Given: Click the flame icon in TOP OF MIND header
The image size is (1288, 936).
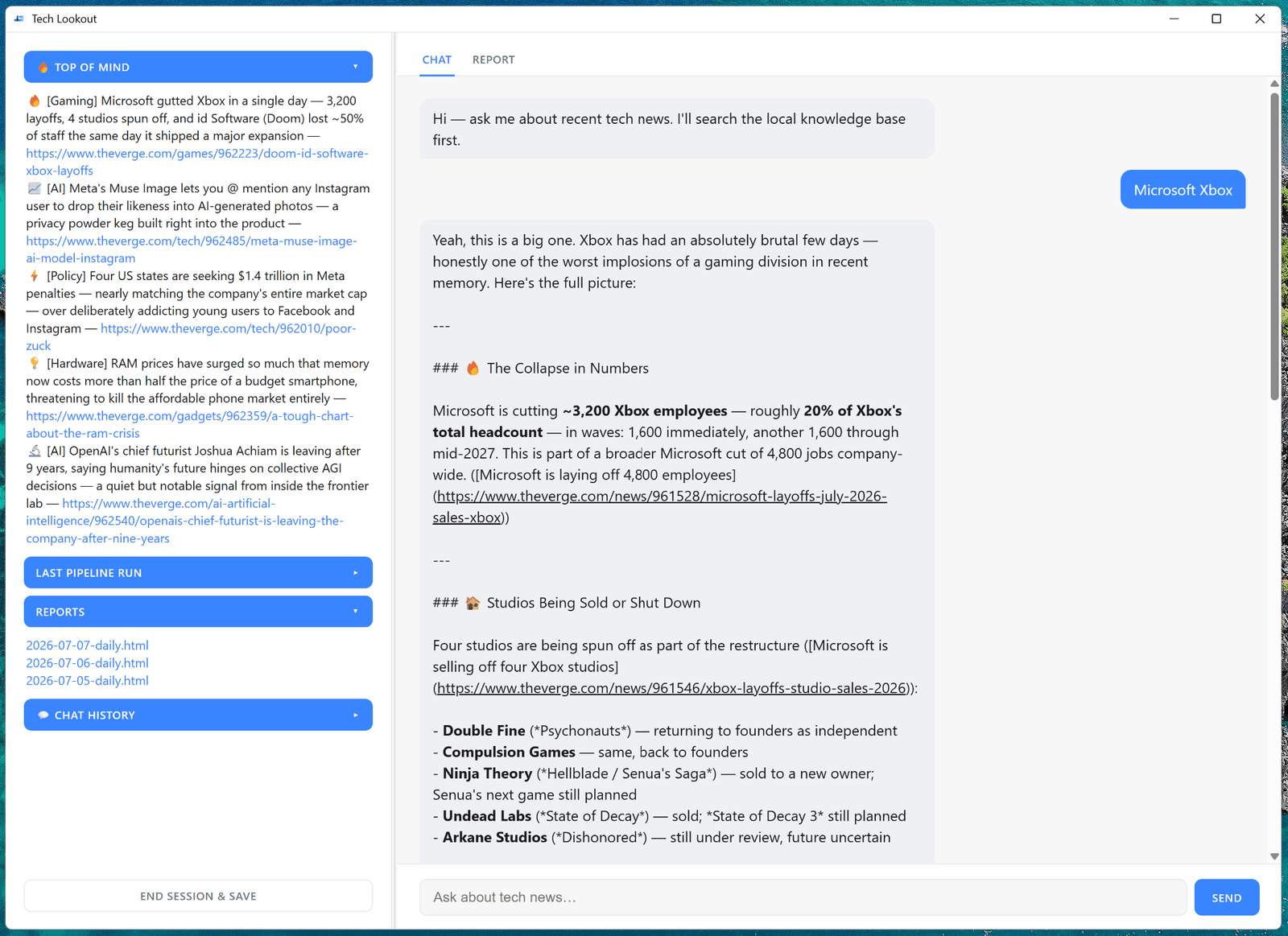Looking at the screenshot, I should 43,68.
